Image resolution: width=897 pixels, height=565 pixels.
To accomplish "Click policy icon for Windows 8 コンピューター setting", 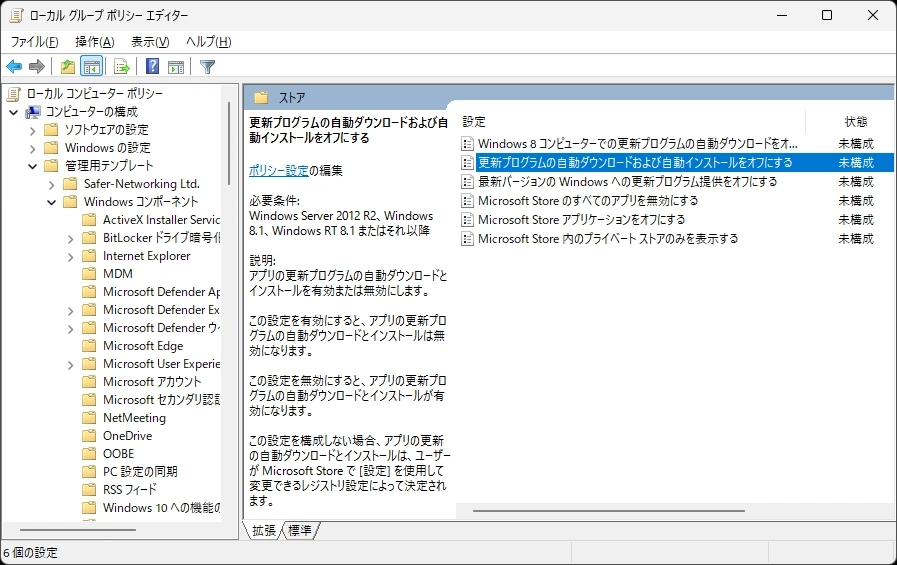I will tap(467, 144).
